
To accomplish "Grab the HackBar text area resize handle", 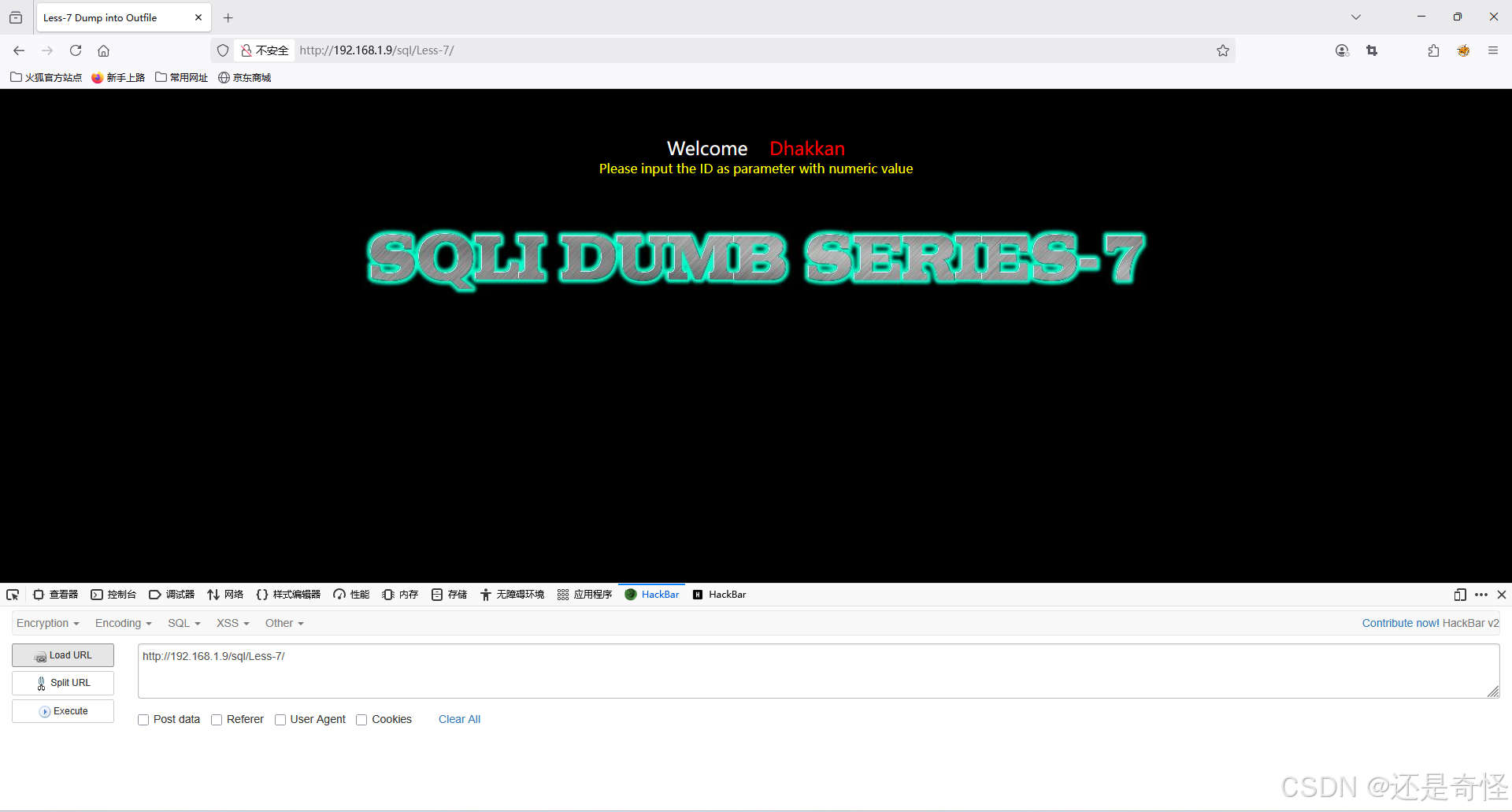I will (x=1493, y=691).
